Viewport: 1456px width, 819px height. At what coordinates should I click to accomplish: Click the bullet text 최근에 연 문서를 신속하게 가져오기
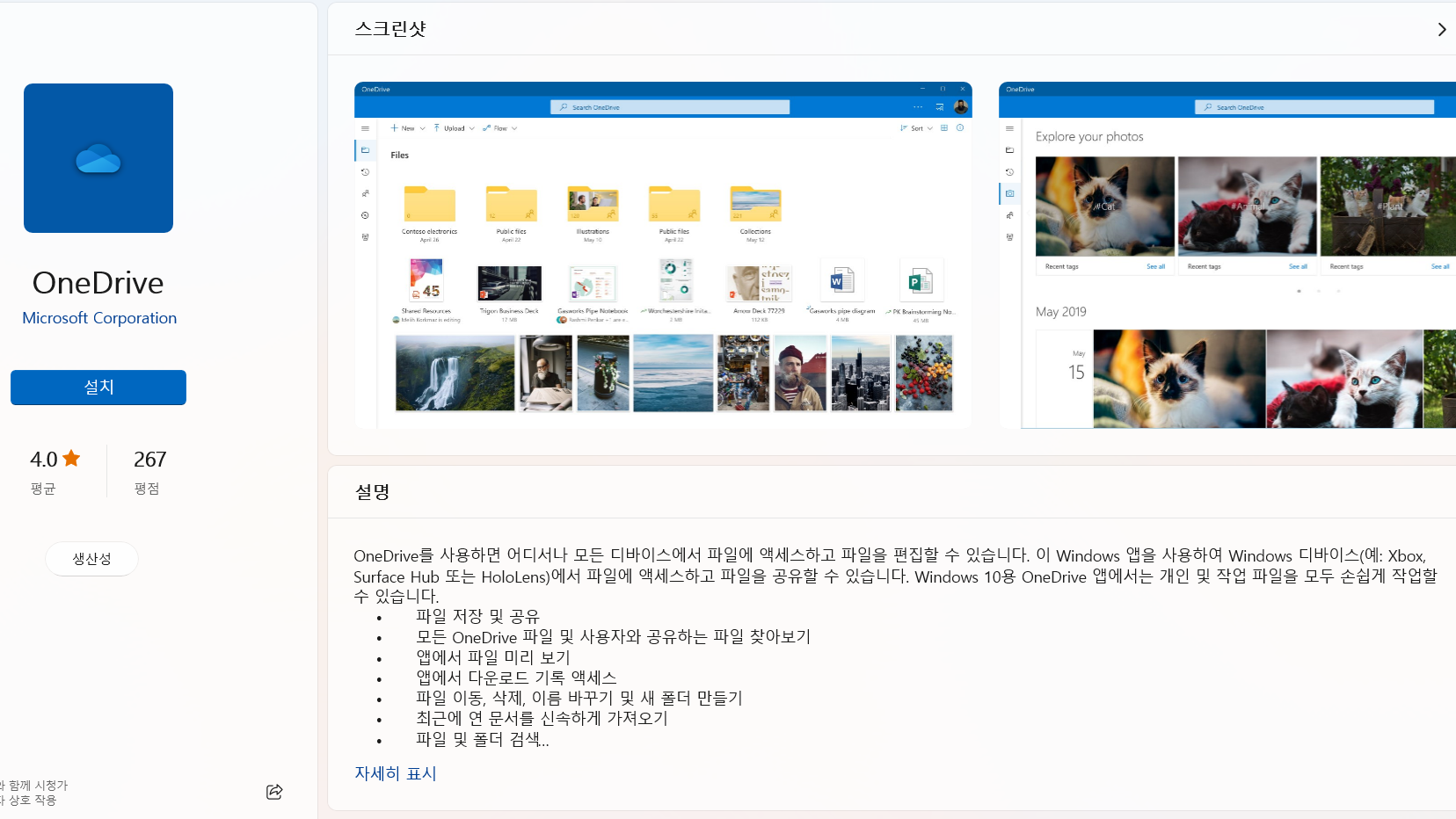(x=542, y=718)
